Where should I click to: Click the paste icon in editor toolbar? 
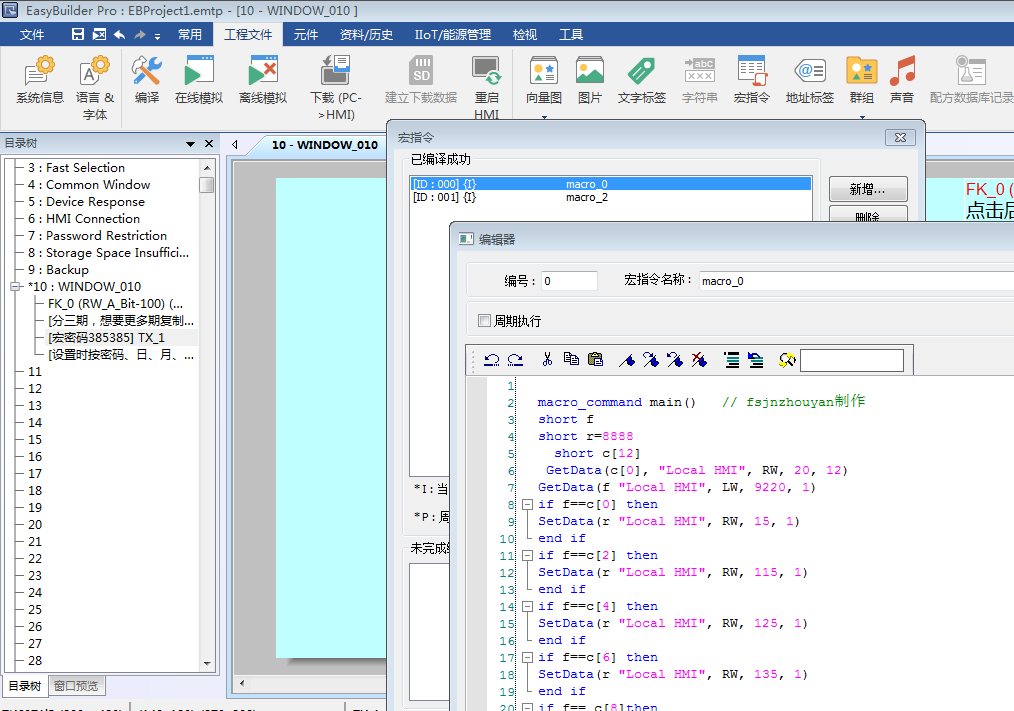596,360
